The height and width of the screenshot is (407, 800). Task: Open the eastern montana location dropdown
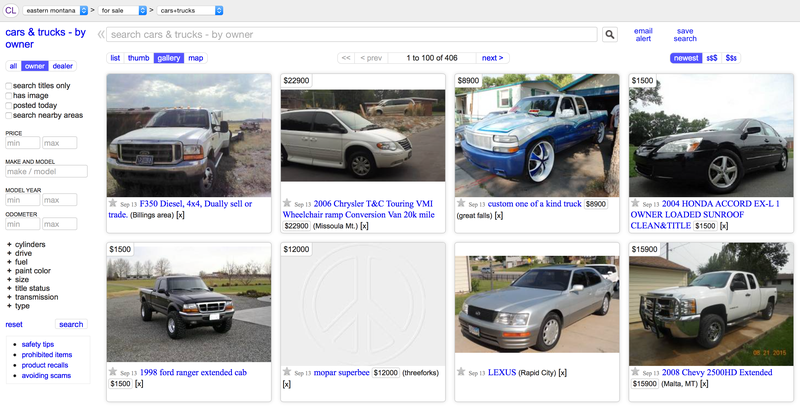(55, 10)
